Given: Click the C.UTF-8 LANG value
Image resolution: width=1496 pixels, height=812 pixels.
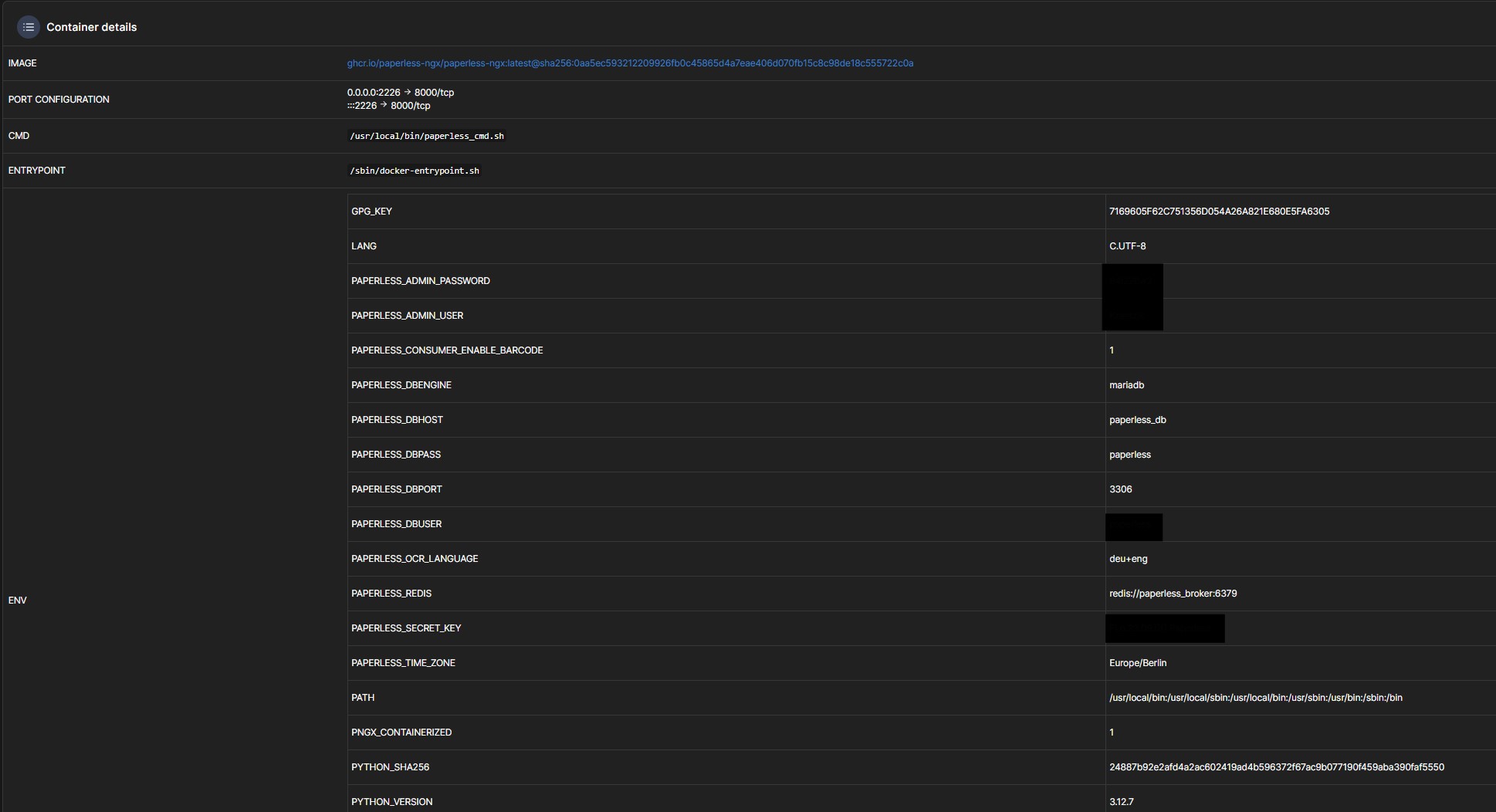Looking at the screenshot, I should tap(1127, 246).
